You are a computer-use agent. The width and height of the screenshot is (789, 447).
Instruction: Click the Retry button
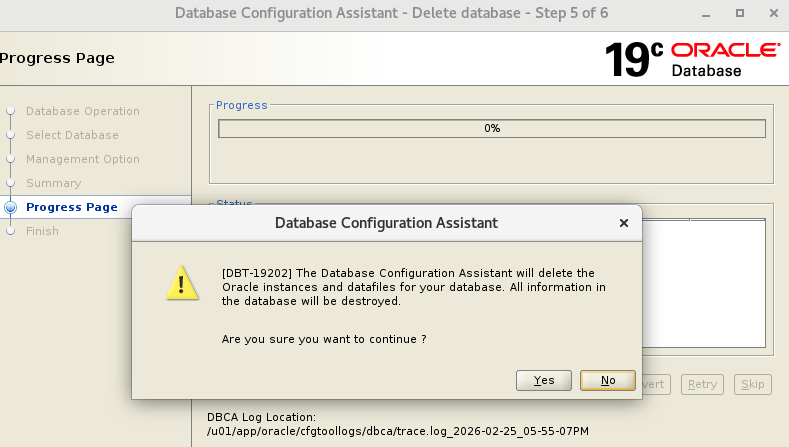[x=702, y=385]
